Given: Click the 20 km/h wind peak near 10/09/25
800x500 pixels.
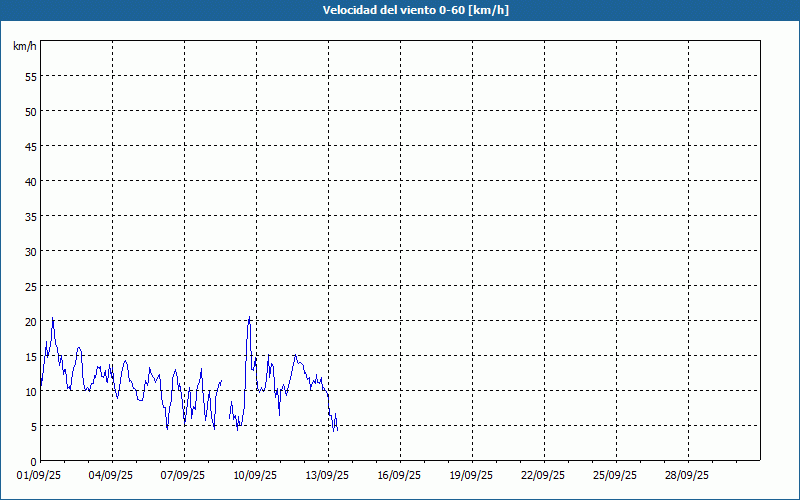Looking at the screenshot, I should [249, 317].
